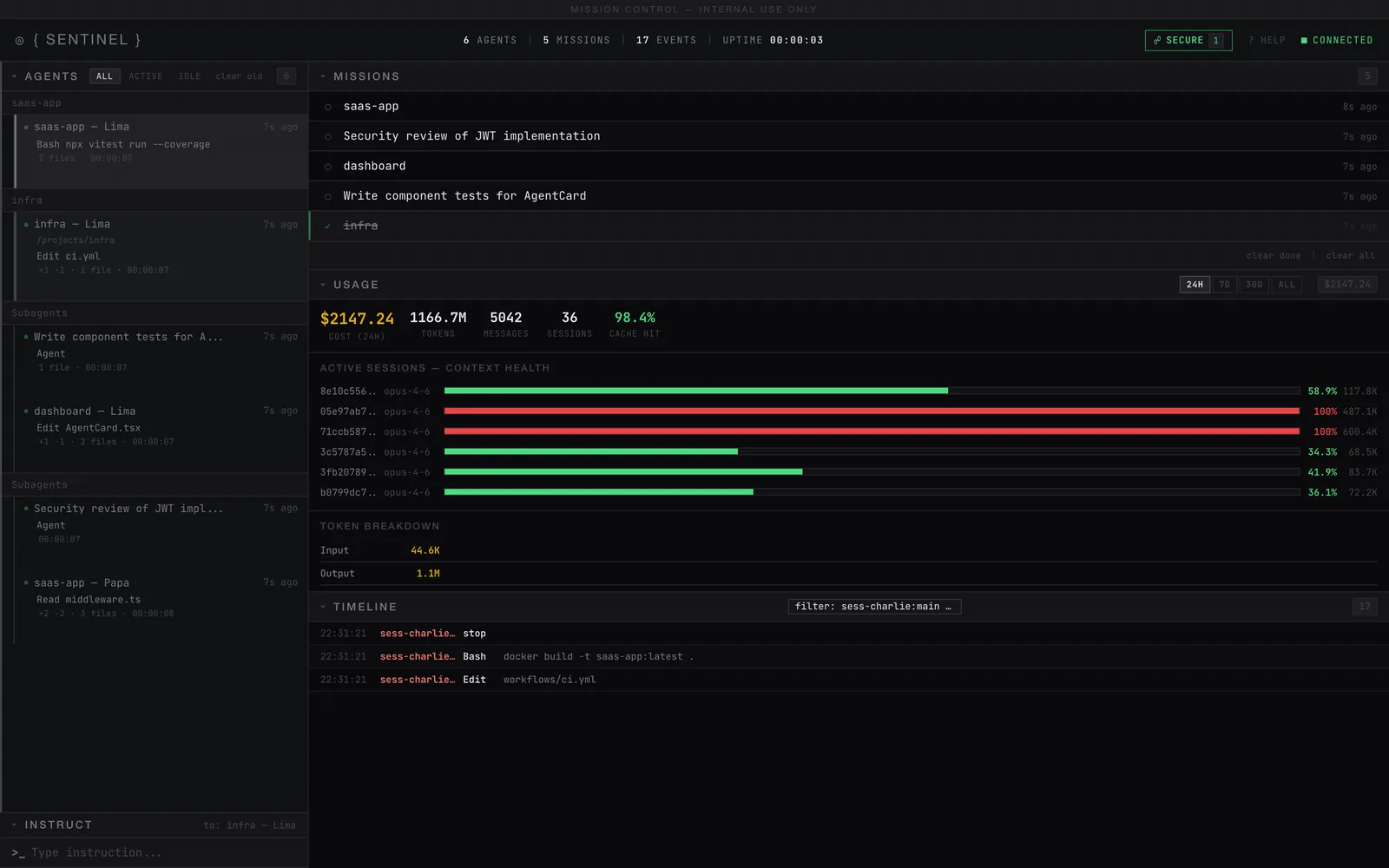Open the sess-charlie:main timeline filter

874,607
